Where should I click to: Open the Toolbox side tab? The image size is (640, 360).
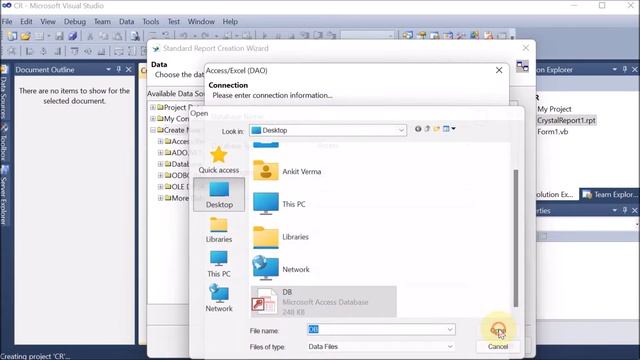4,143
